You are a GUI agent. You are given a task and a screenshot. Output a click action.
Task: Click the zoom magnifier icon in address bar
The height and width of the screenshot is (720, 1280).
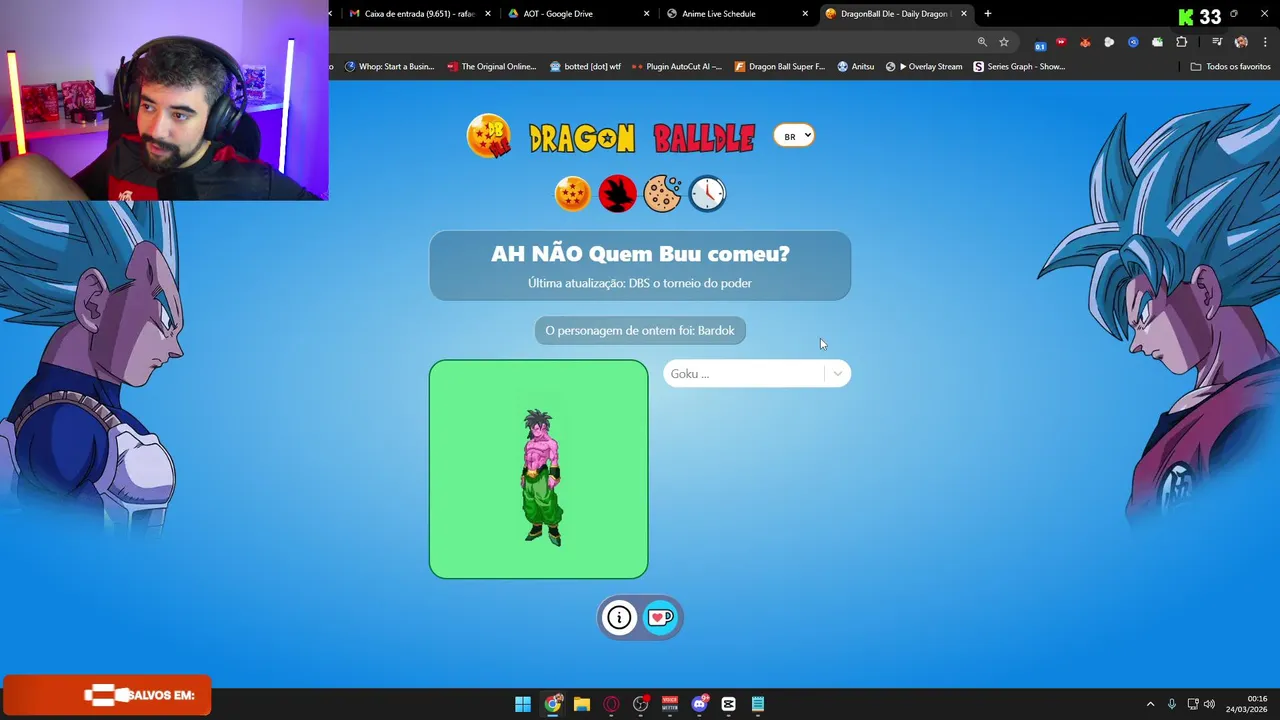(982, 42)
